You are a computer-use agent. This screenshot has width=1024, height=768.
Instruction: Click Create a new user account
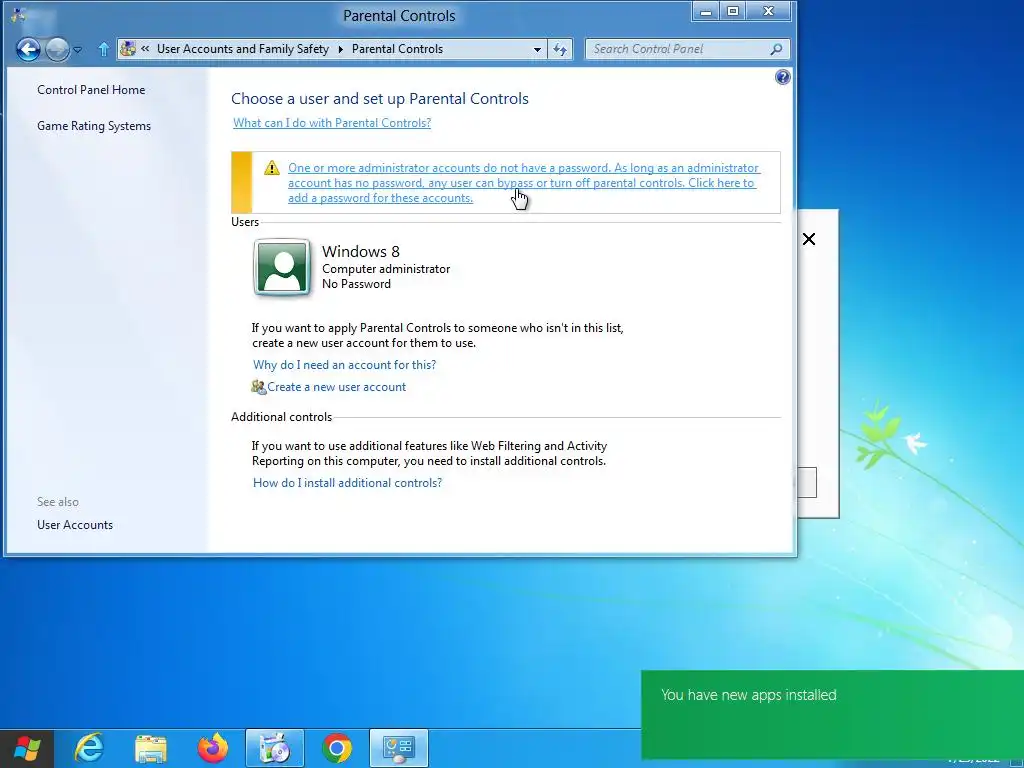pyautogui.click(x=336, y=387)
